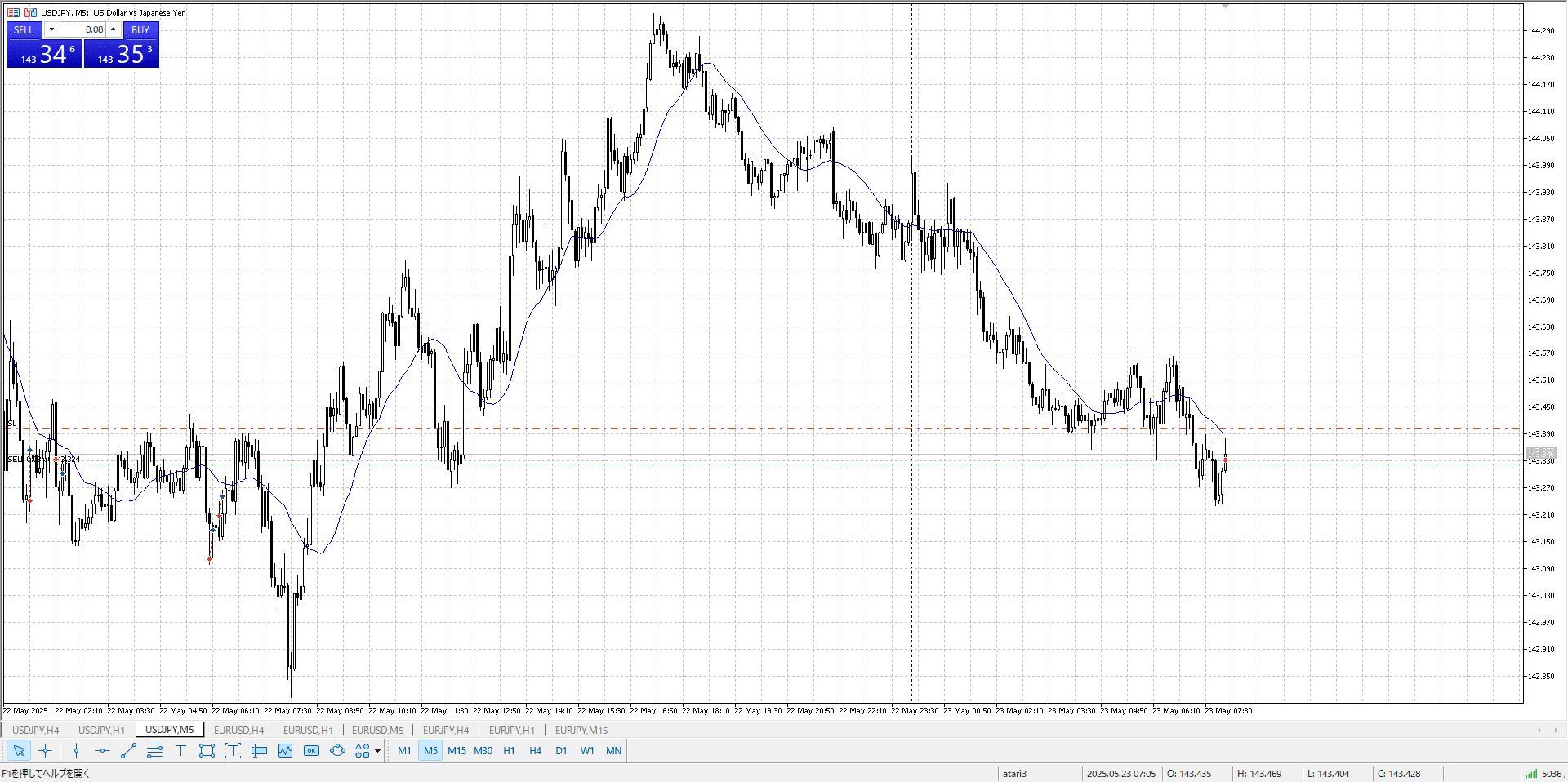Switch timeframe to M15
Viewport: 1568px width, 782px height.
tap(457, 751)
